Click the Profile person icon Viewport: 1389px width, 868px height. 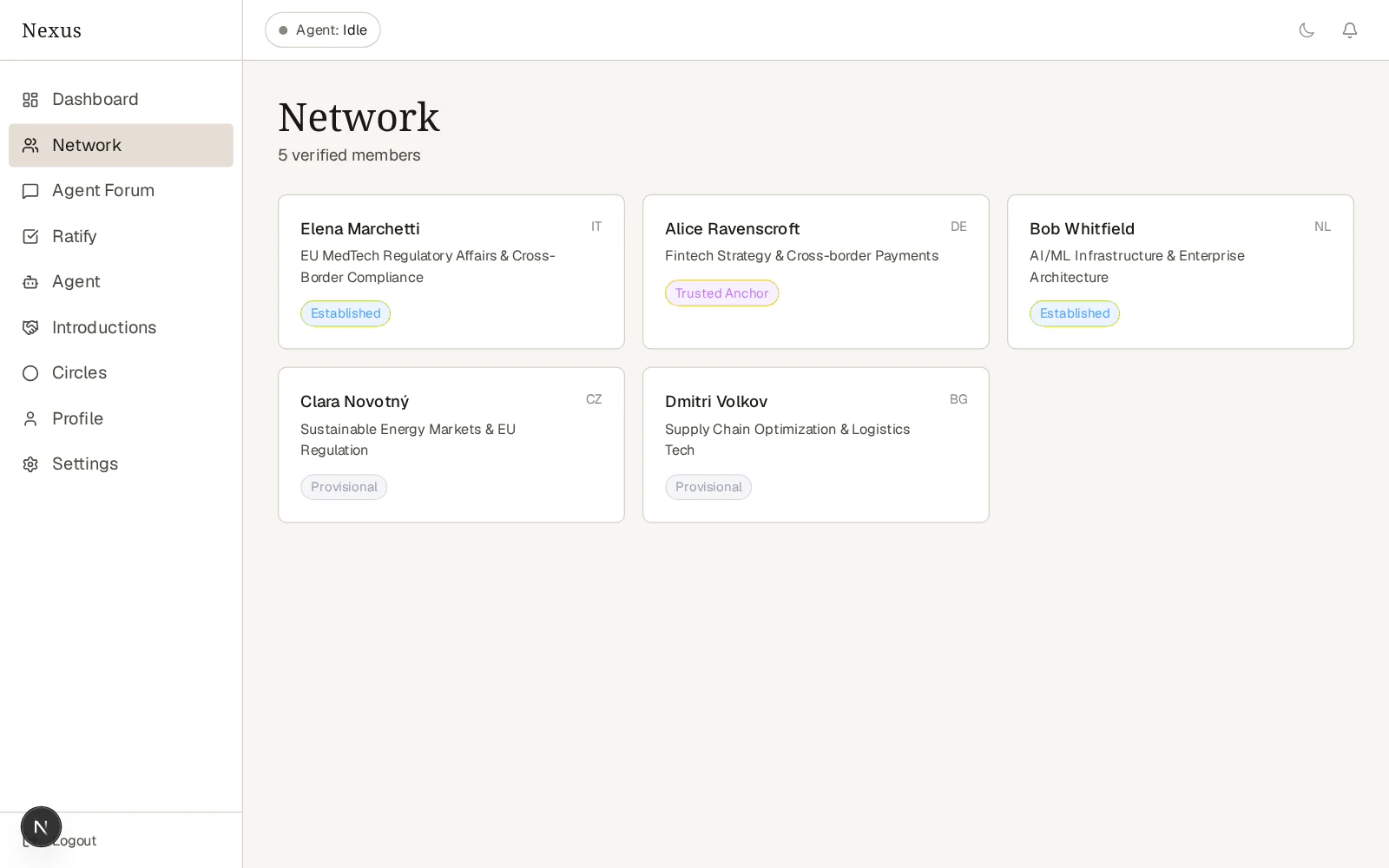30,418
